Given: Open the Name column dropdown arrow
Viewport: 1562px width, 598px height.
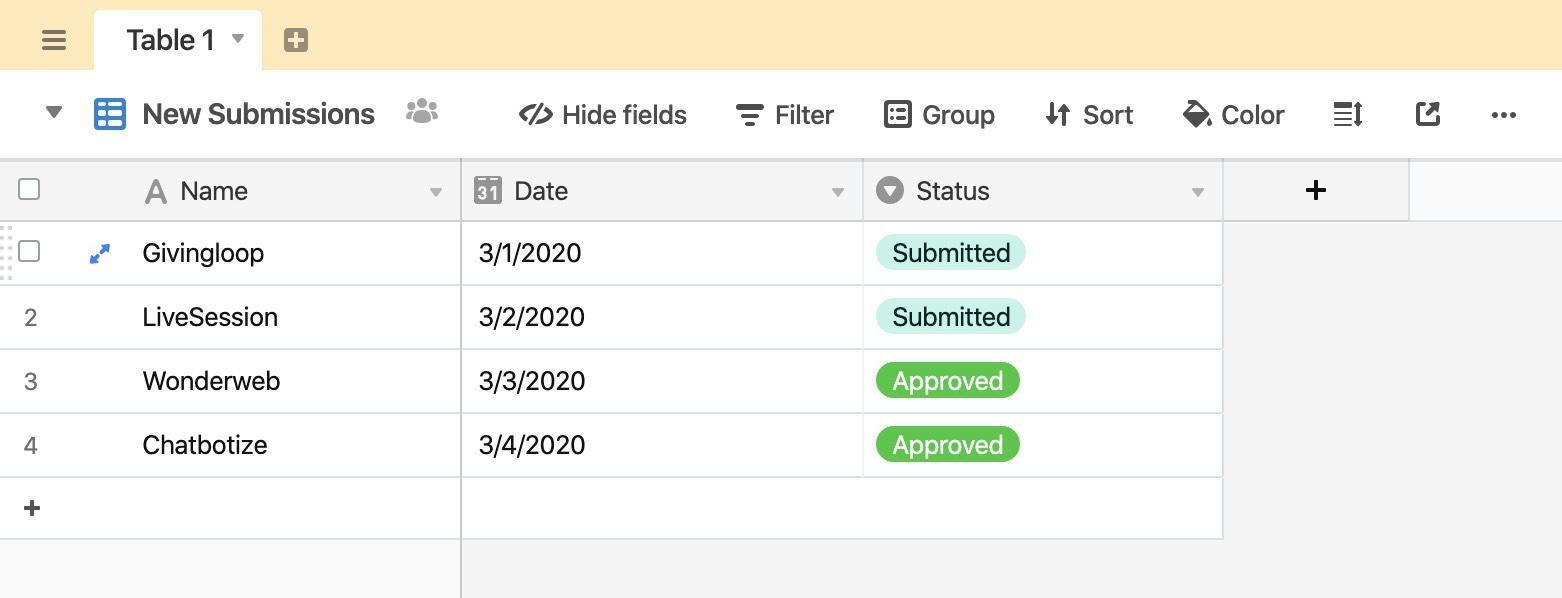Looking at the screenshot, I should 436,192.
